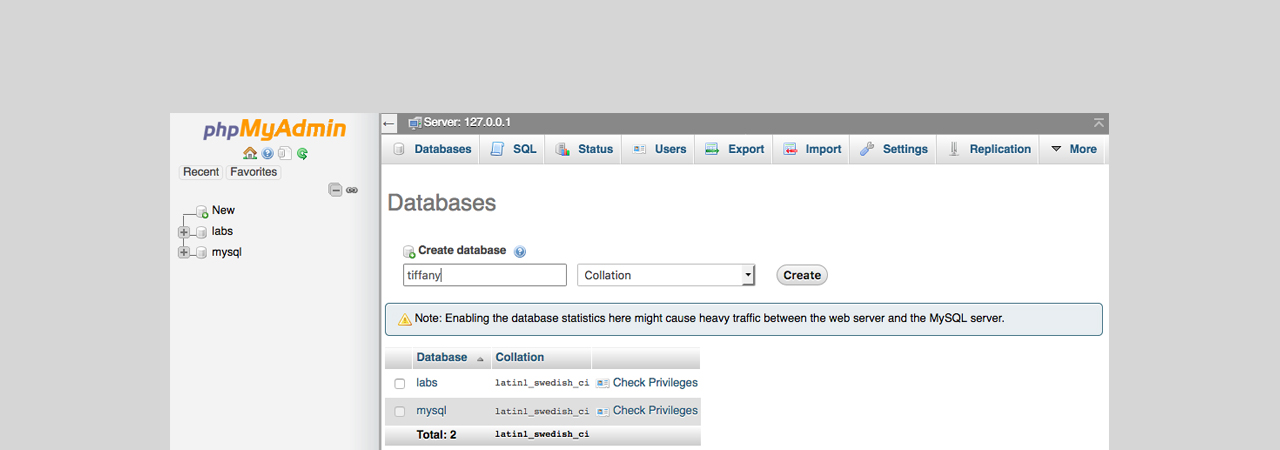Open the Status tab
Image resolution: width=1280 pixels, height=450 pixels.
pyautogui.click(x=583, y=149)
